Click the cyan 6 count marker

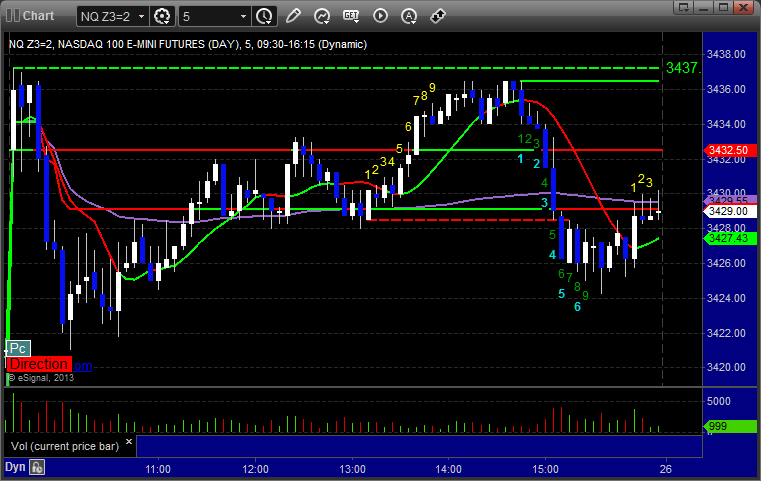578,307
